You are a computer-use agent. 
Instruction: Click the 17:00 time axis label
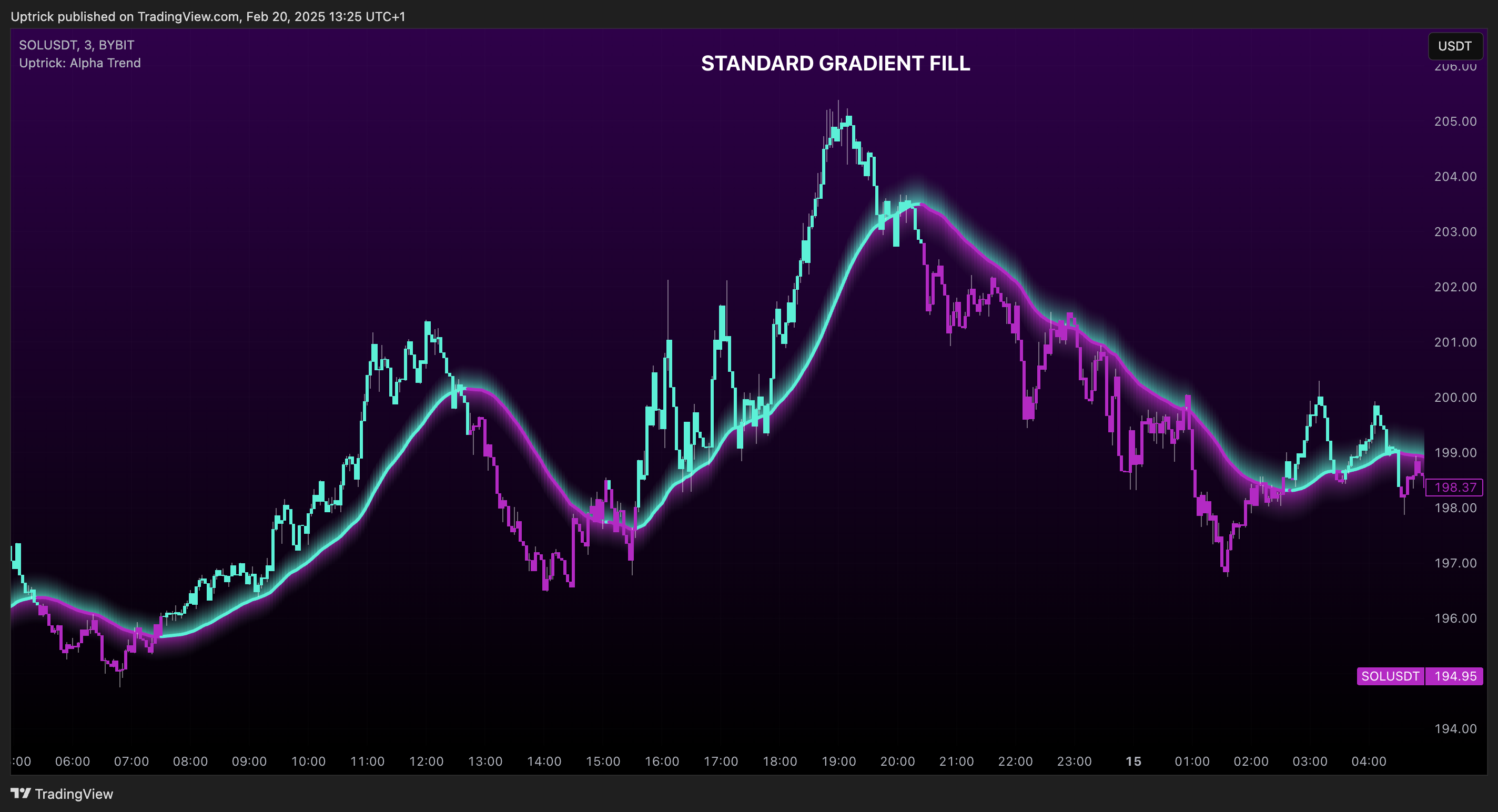[721, 762]
